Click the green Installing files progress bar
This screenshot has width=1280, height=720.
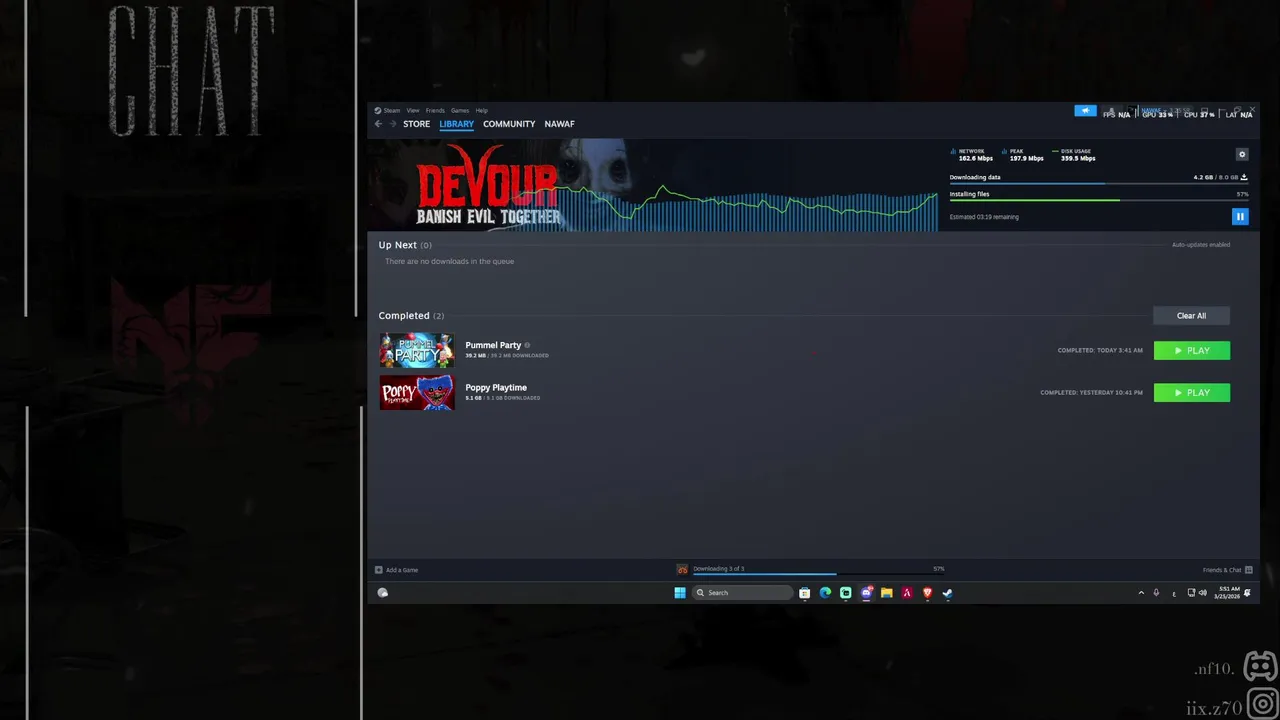coord(1098,200)
